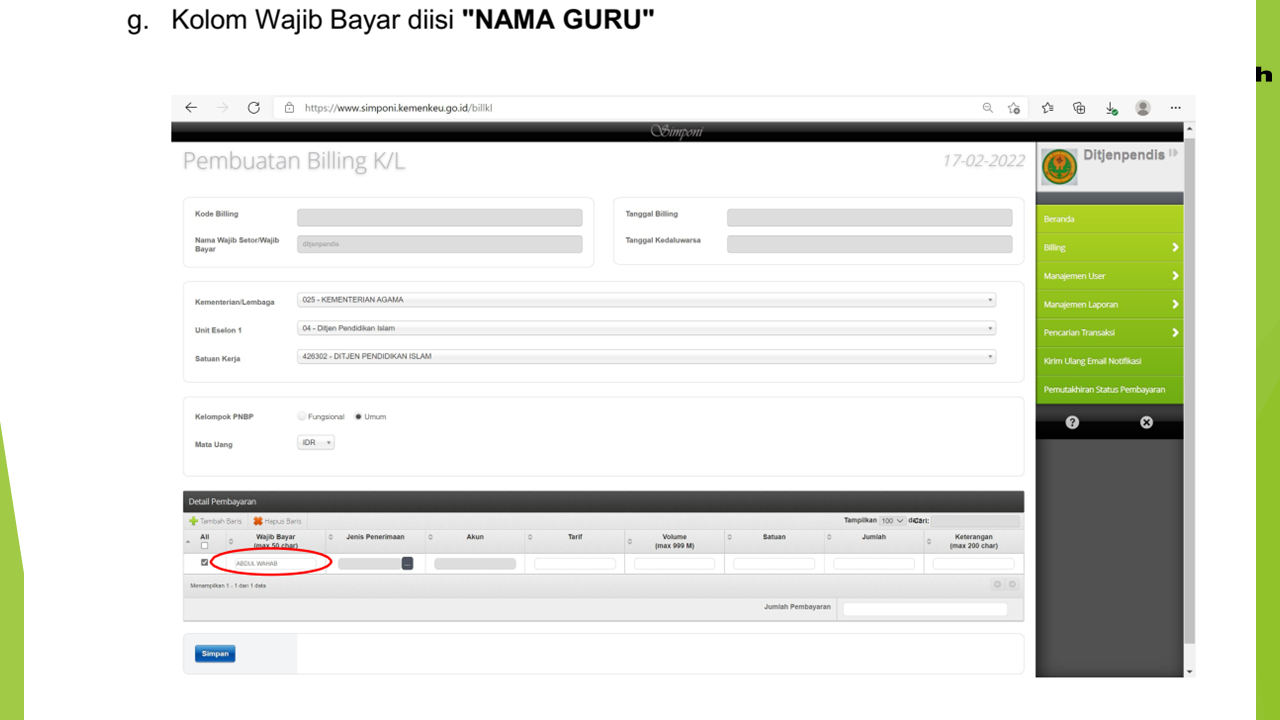The height and width of the screenshot is (720, 1280).
Task: Click the Tanggal Billing field
Action: [869, 217]
